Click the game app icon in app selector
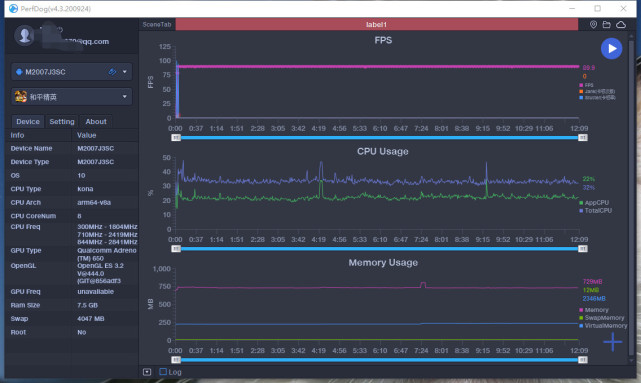 tap(20, 97)
